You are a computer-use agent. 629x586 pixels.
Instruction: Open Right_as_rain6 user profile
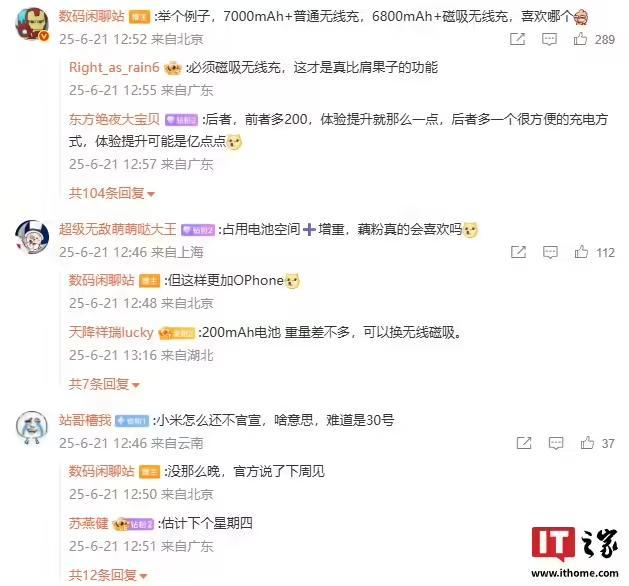[114, 67]
